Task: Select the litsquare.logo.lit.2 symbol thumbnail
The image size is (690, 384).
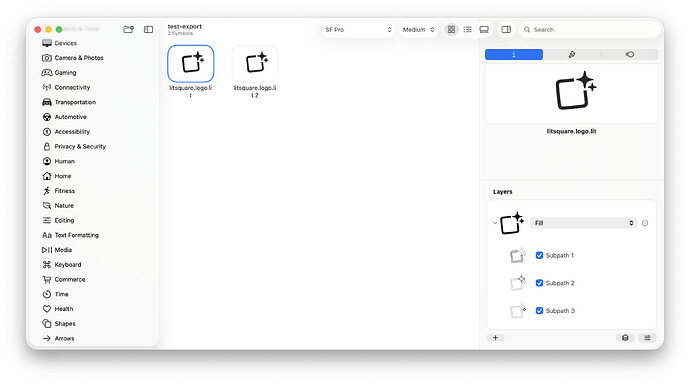Action: (255, 63)
